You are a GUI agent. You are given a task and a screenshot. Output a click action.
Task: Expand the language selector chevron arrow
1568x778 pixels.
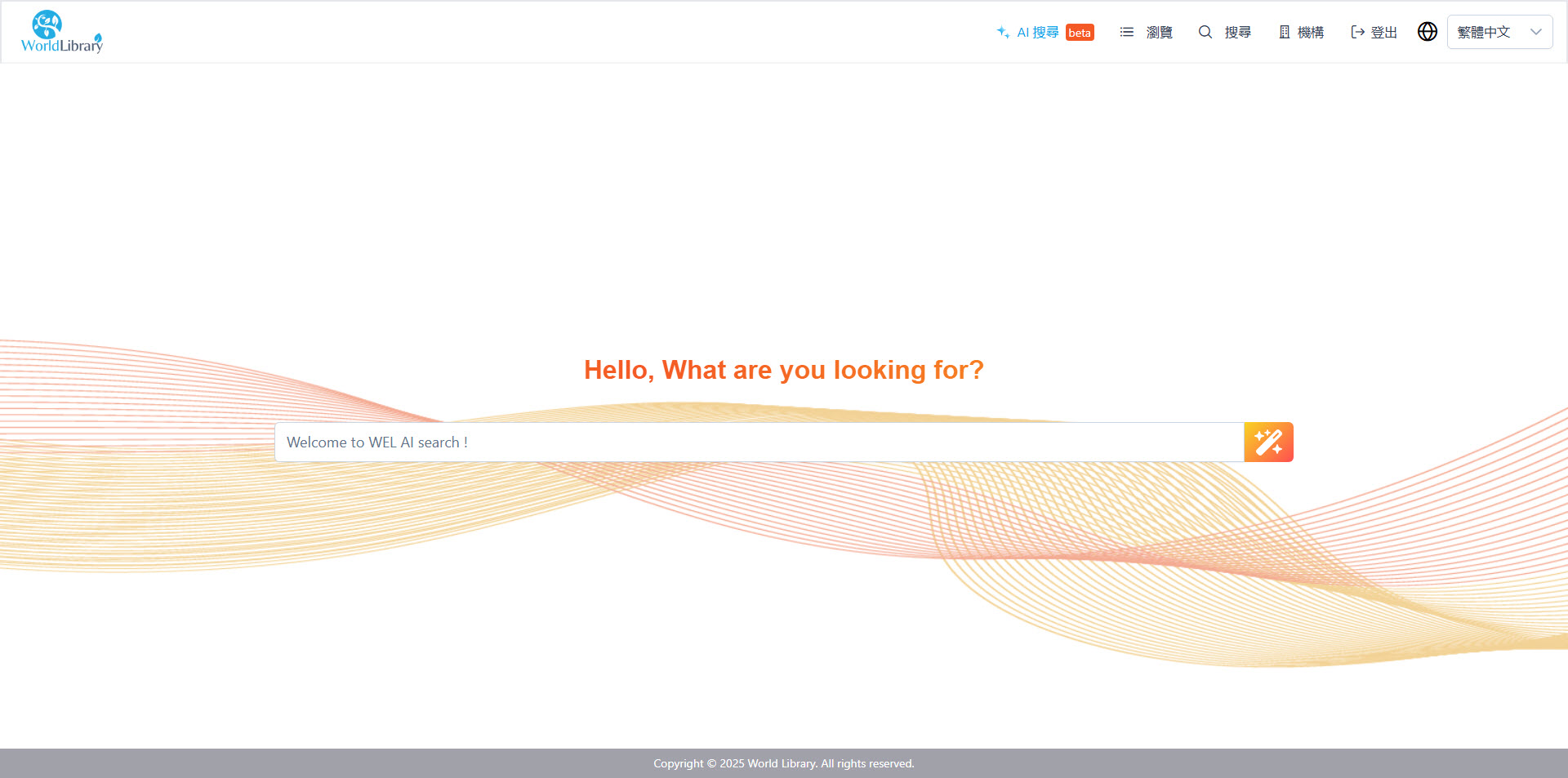1535,32
